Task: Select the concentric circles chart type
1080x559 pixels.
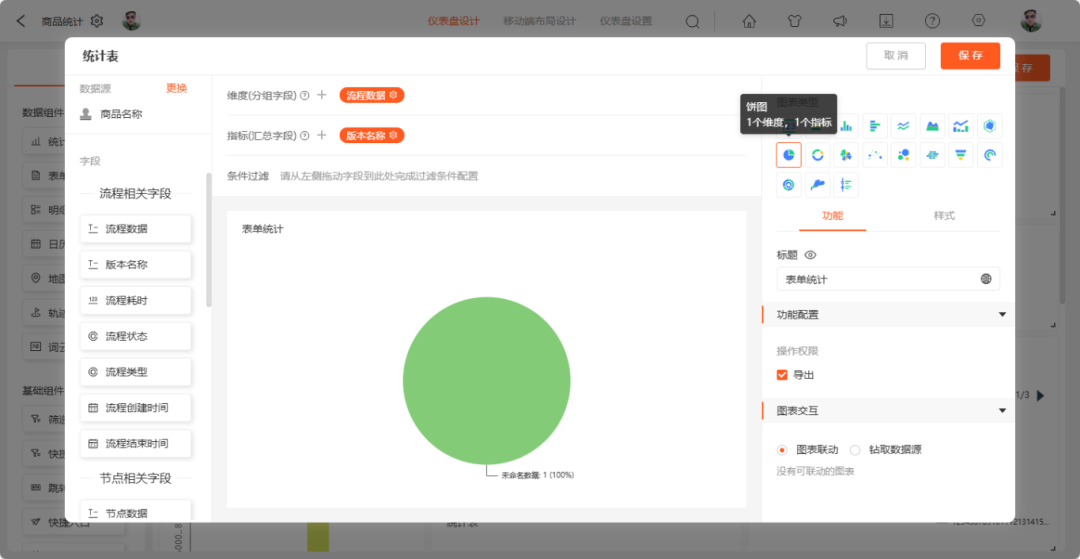Action: pyautogui.click(x=789, y=184)
